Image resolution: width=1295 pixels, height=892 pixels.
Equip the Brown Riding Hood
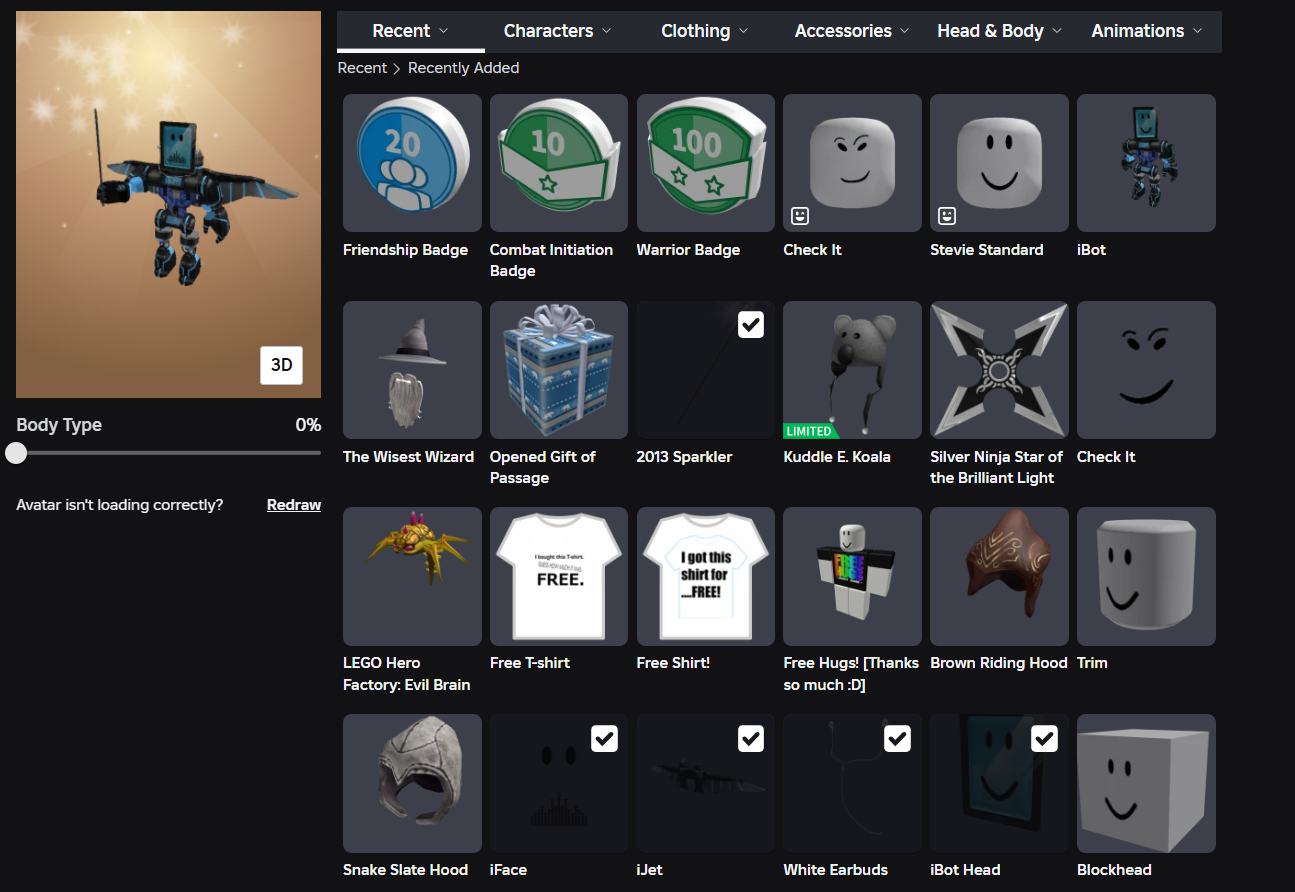point(999,576)
